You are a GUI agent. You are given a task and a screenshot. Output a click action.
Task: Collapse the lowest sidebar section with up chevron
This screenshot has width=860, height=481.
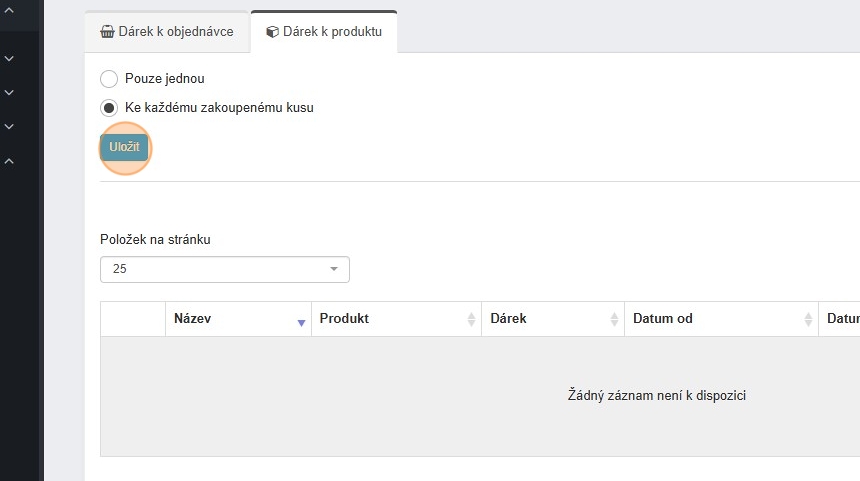tap(9, 161)
